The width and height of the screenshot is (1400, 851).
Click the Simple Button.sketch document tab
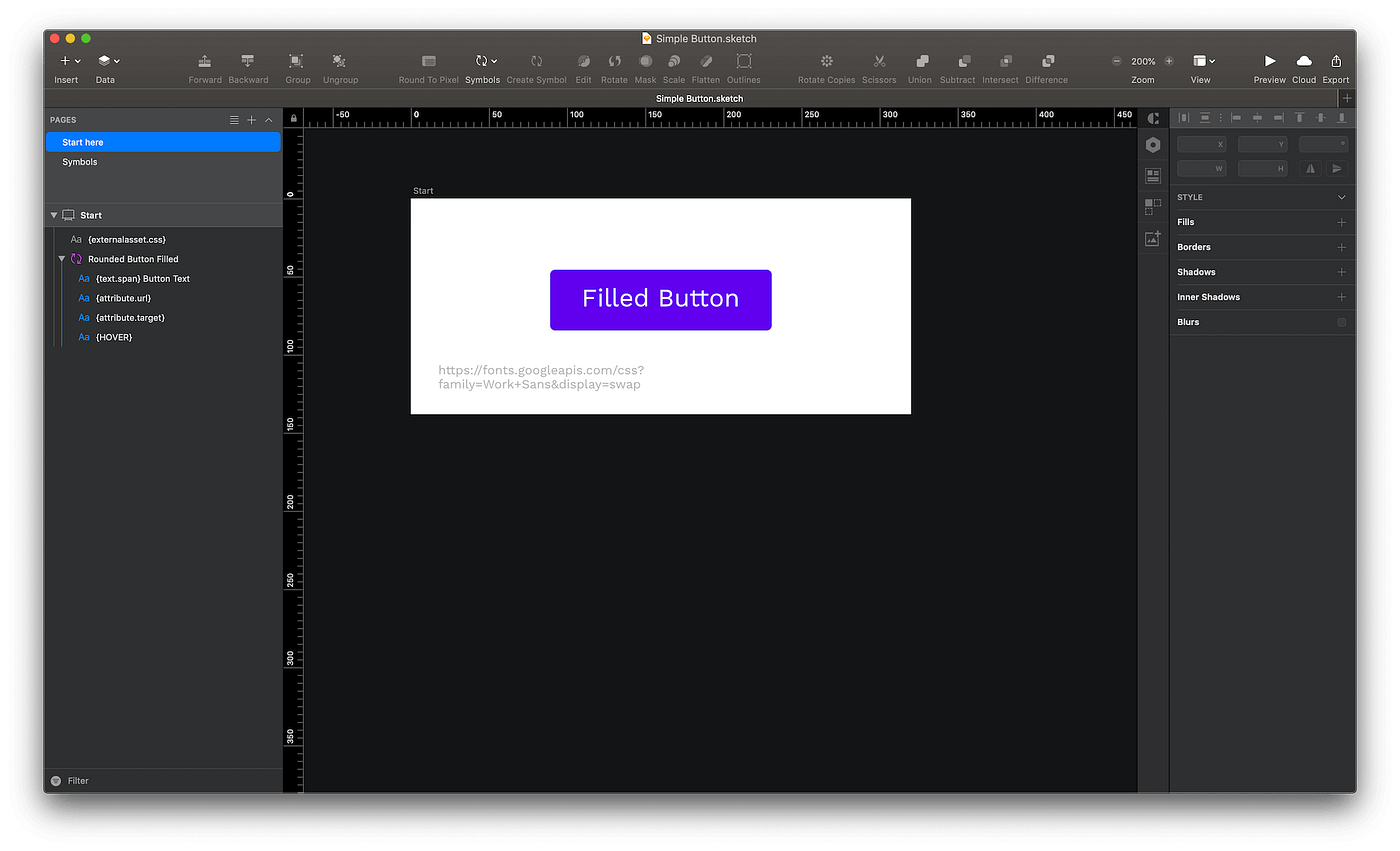(x=699, y=98)
